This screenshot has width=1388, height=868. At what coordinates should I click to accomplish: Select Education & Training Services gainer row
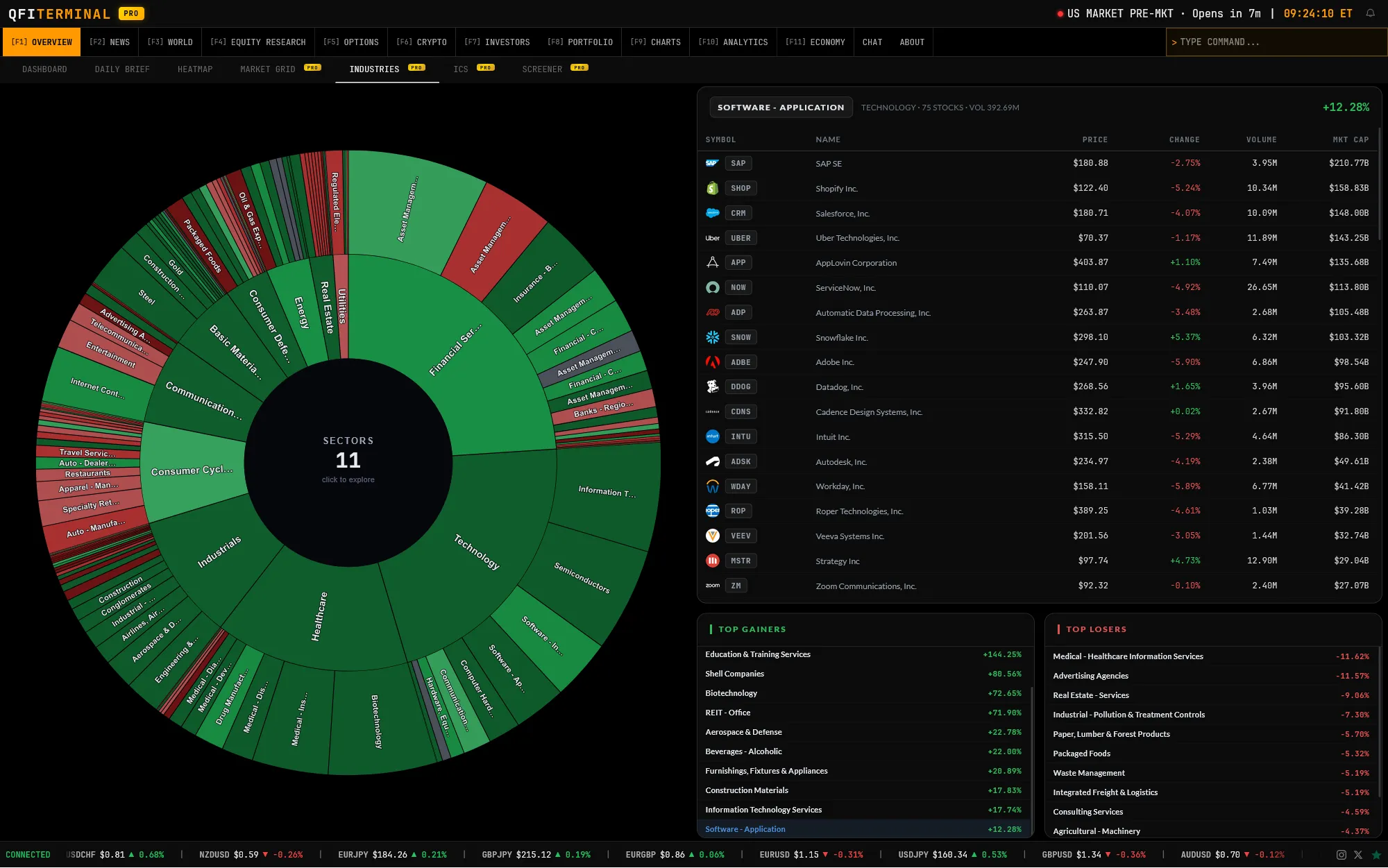[863, 654]
